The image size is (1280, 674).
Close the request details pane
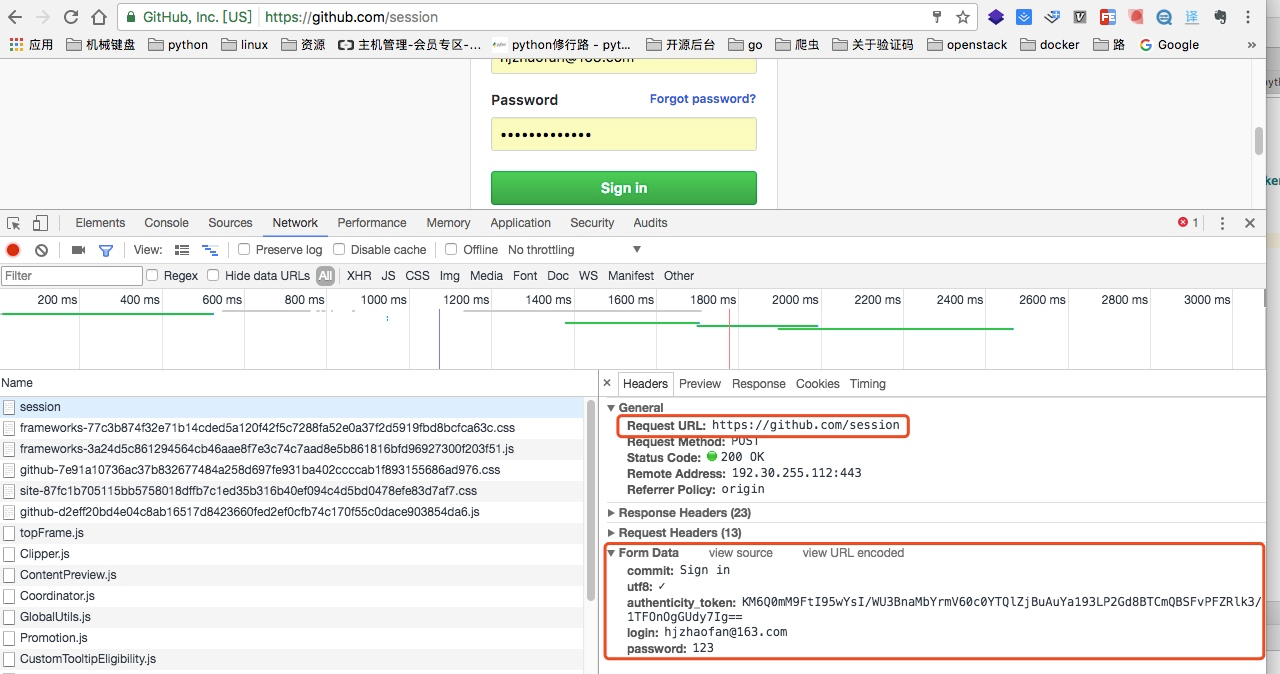pyautogui.click(x=607, y=384)
